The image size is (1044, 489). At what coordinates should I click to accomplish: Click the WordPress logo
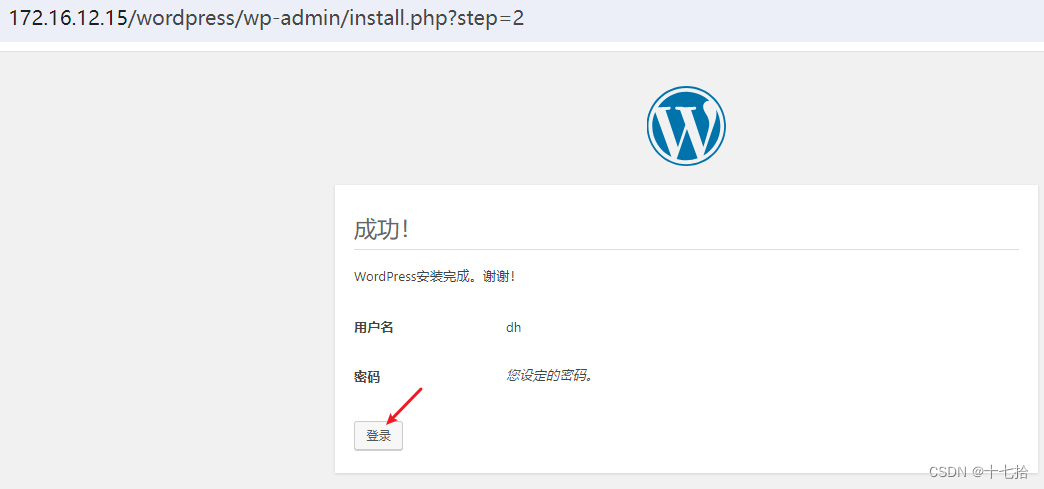tap(686, 125)
